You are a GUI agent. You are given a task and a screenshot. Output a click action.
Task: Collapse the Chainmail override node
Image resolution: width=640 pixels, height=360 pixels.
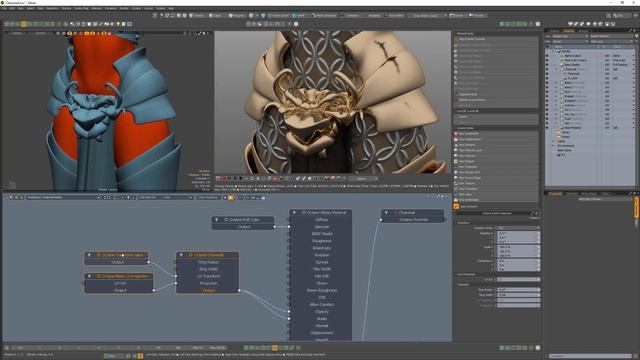pyautogui.click(x=386, y=213)
